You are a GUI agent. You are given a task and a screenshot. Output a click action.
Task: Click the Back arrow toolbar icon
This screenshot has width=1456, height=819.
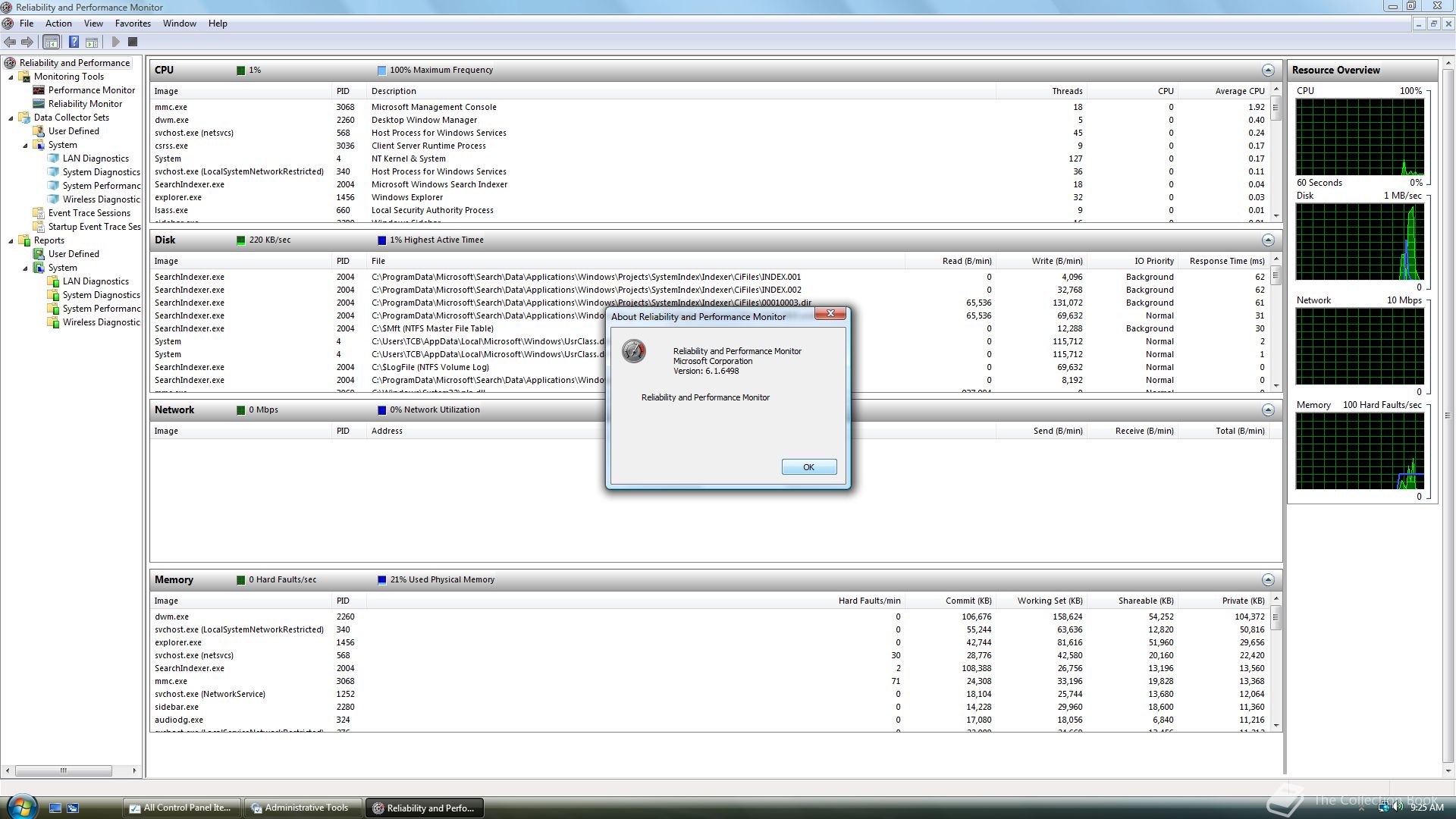pos(10,42)
